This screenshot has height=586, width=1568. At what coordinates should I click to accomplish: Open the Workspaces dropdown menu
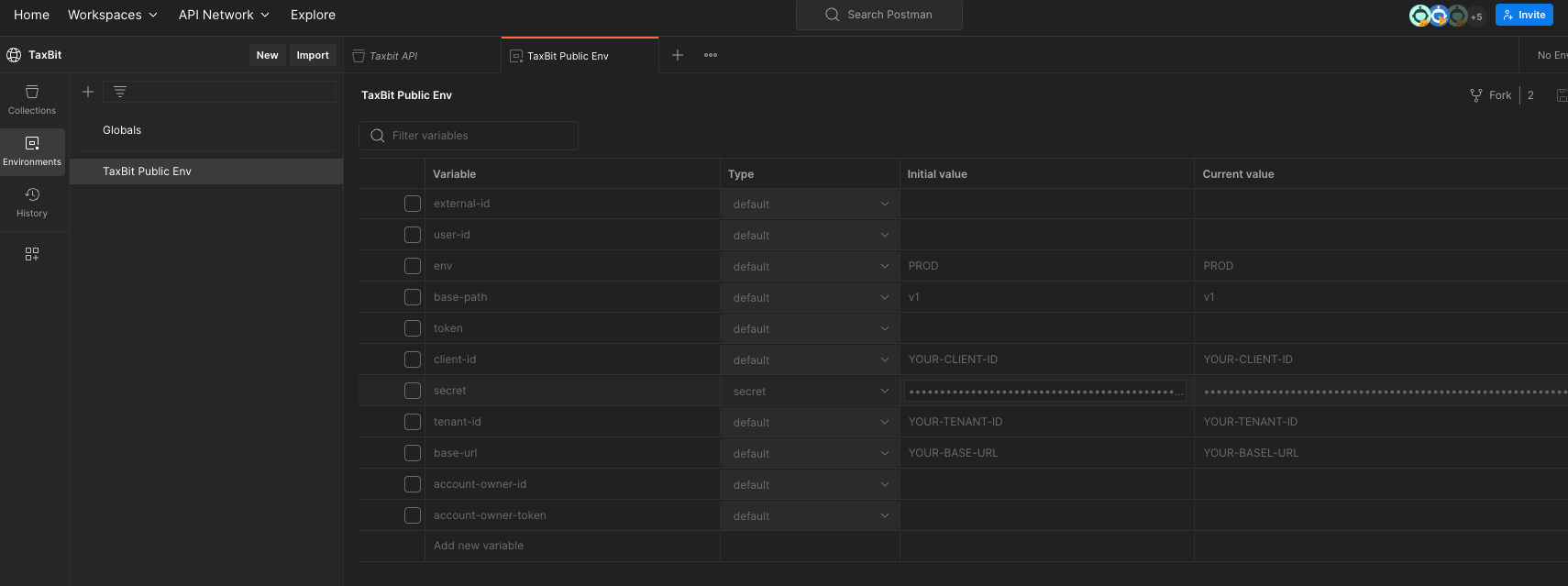click(x=113, y=15)
